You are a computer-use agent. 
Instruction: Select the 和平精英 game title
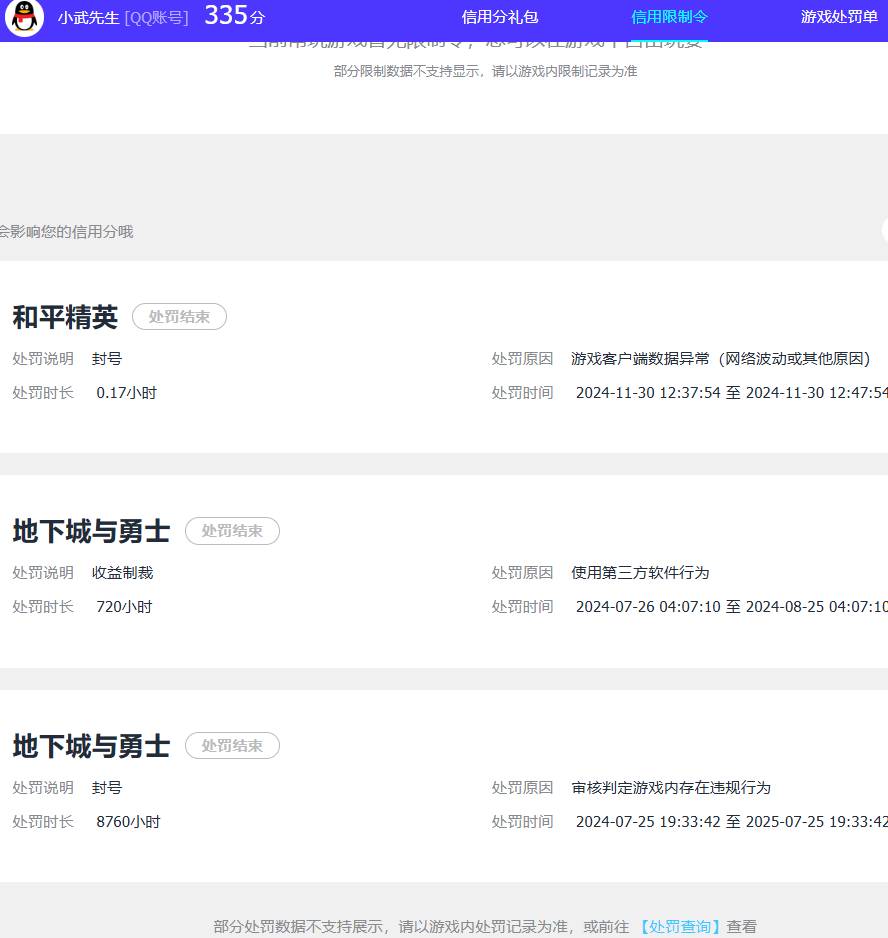click(x=65, y=316)
